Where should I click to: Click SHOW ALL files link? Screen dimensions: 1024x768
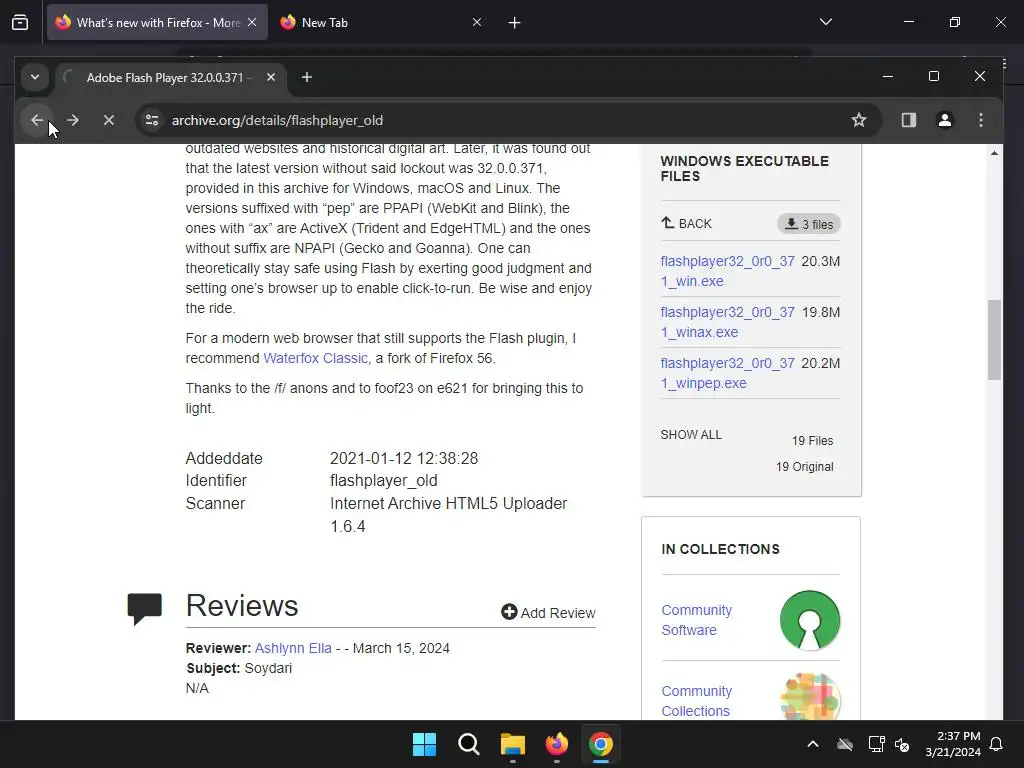(691, 435)
